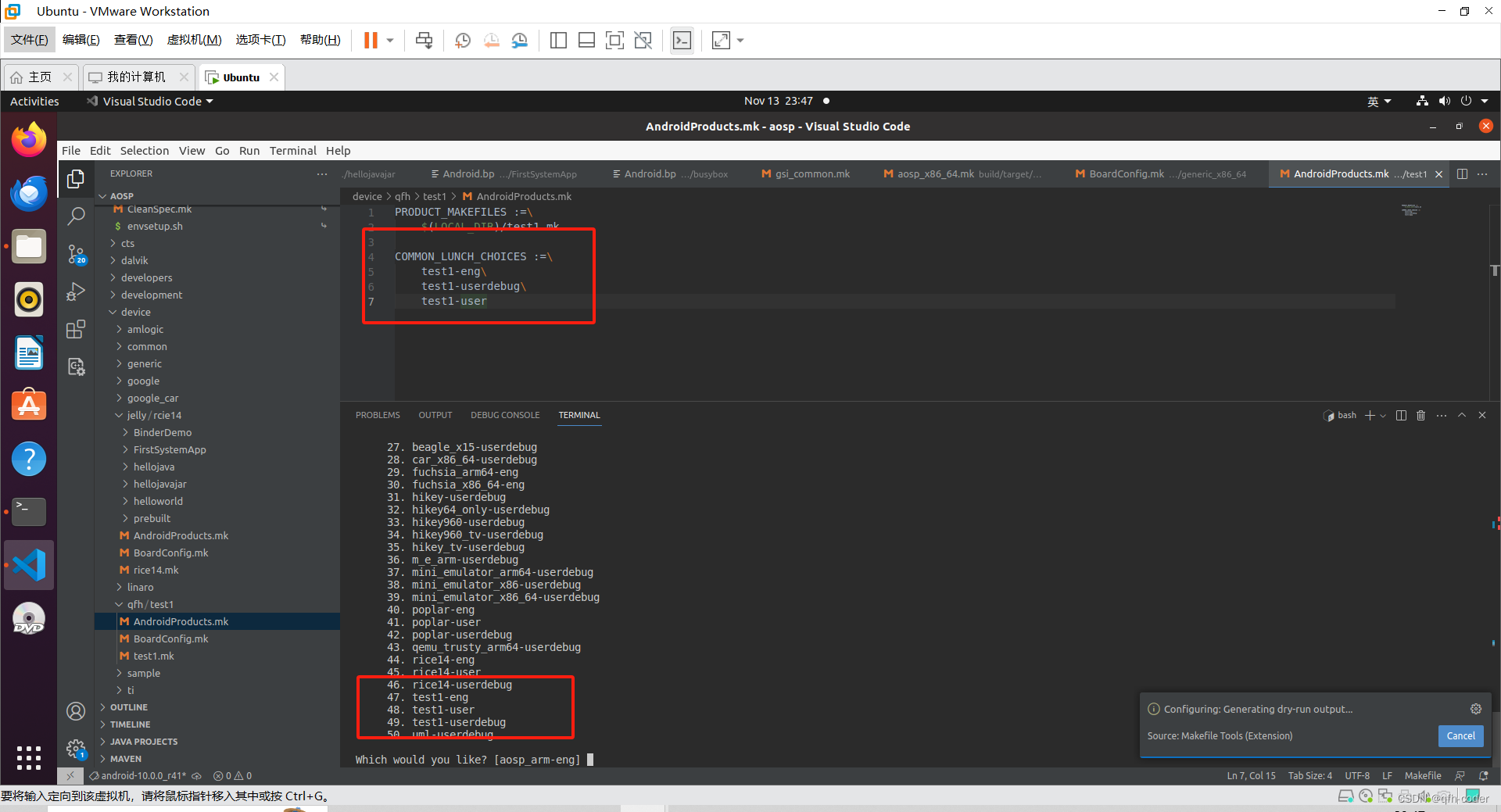The height and width of the screenshot is (812, 1501).
Task: Switch to gsi_common.mk editor tab
Action: click(806, 174)
